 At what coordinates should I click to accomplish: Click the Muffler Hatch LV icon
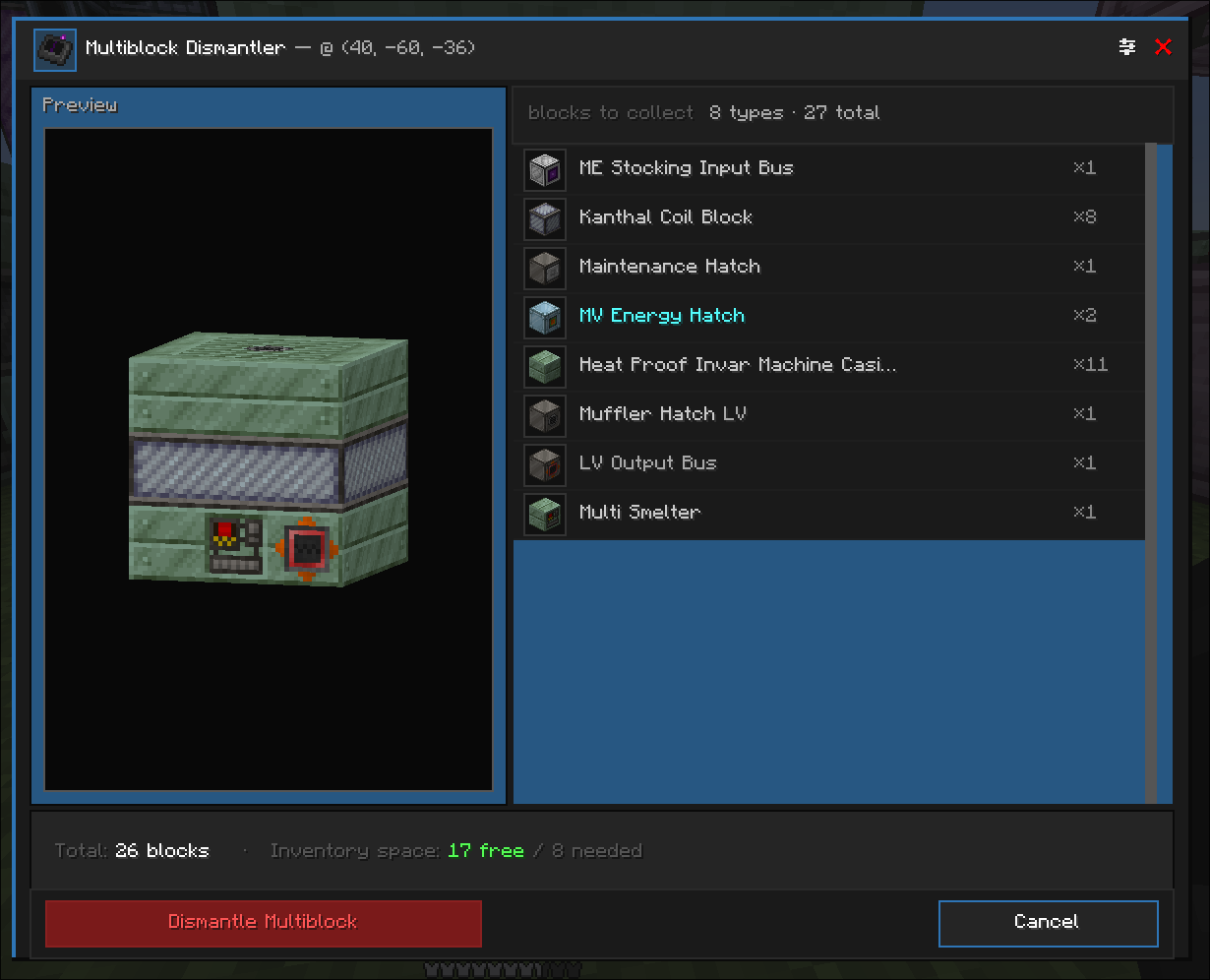545,415
